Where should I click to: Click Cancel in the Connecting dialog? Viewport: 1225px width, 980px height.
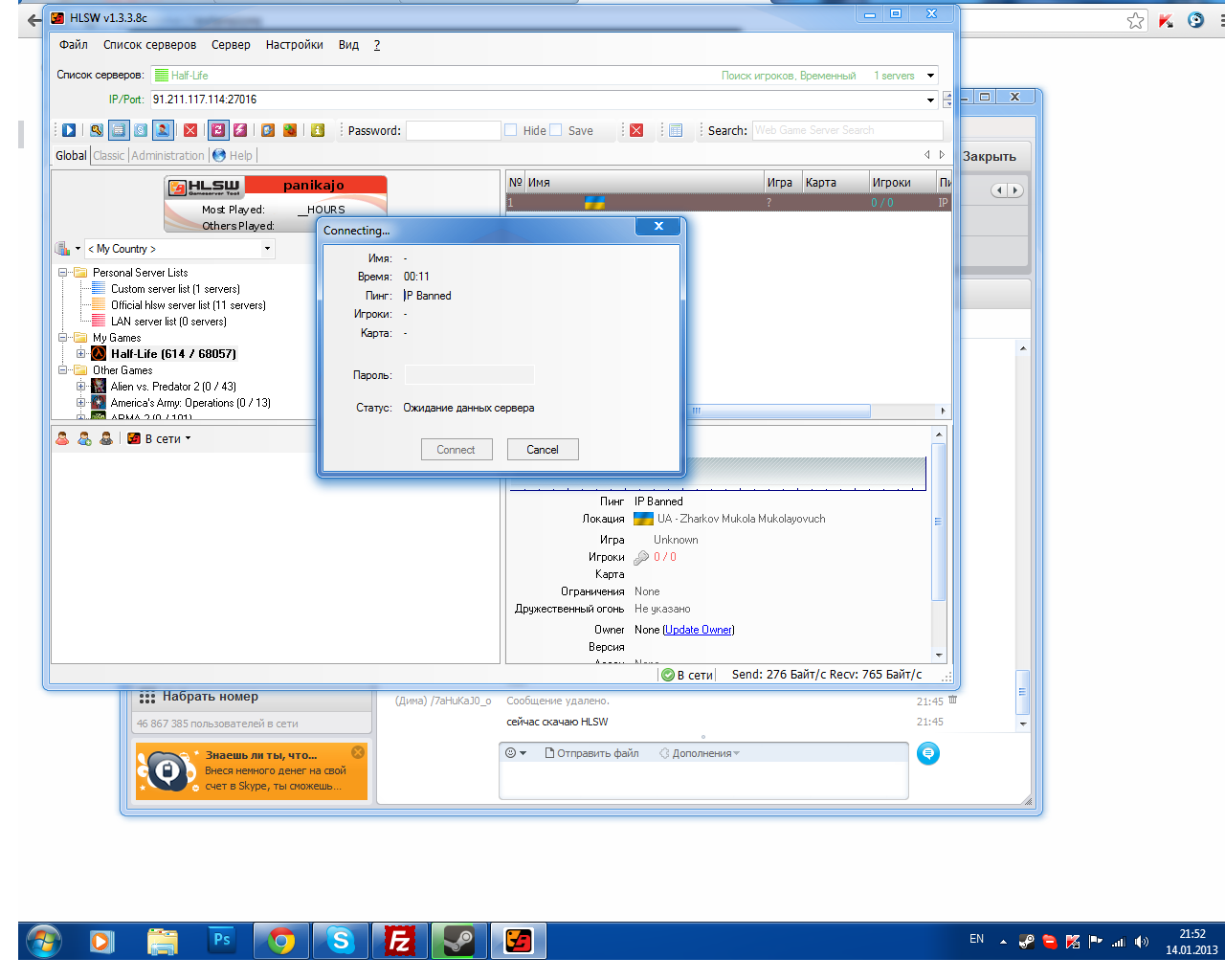(543, 450)
